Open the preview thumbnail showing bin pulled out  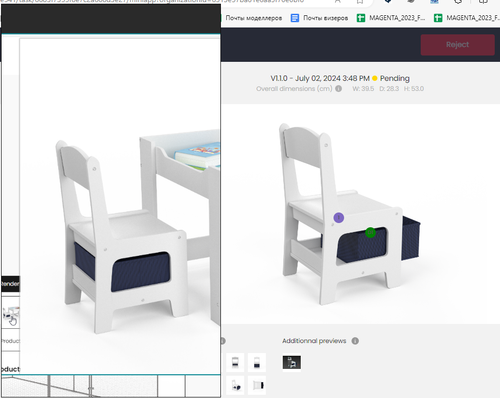pyautogui.click(x=235, y=385)
